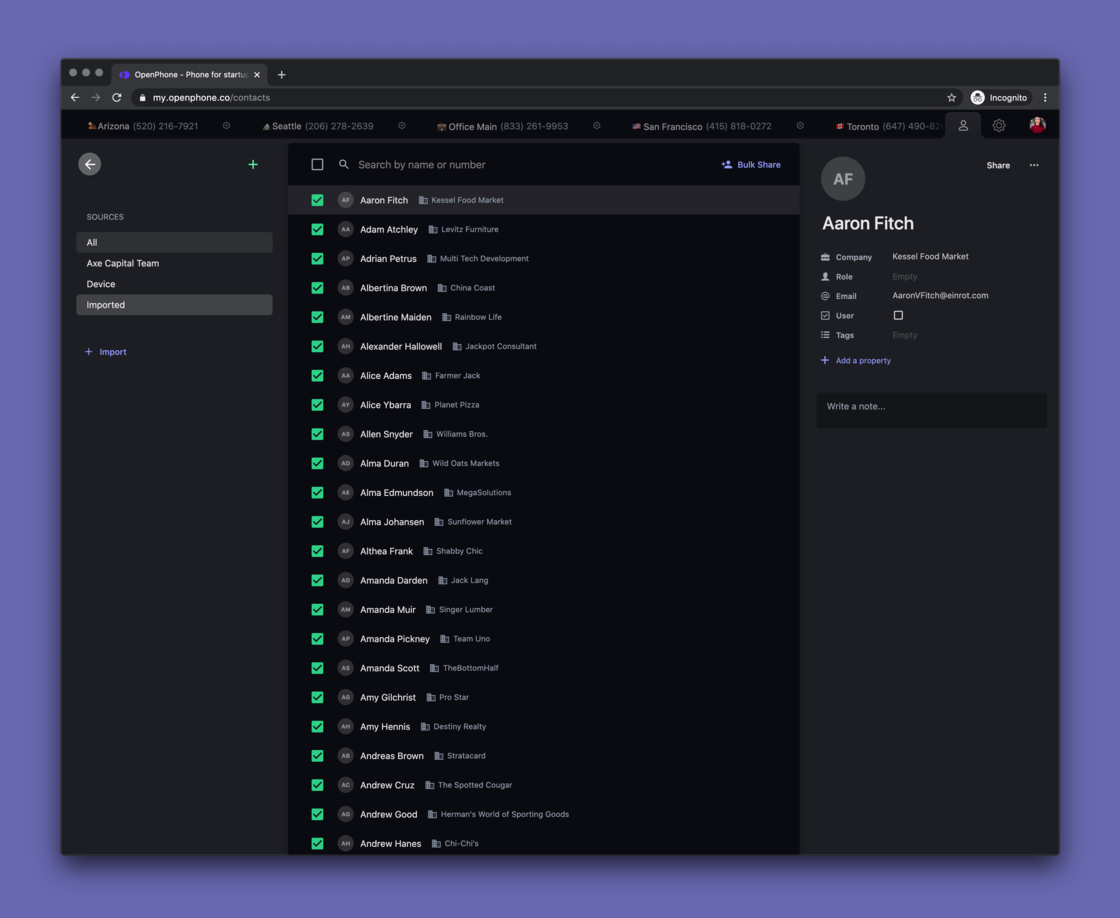This screenshot has height=918, width=1120.
Task: Click Share for Aaron Fitch
Action: point(998,165)
